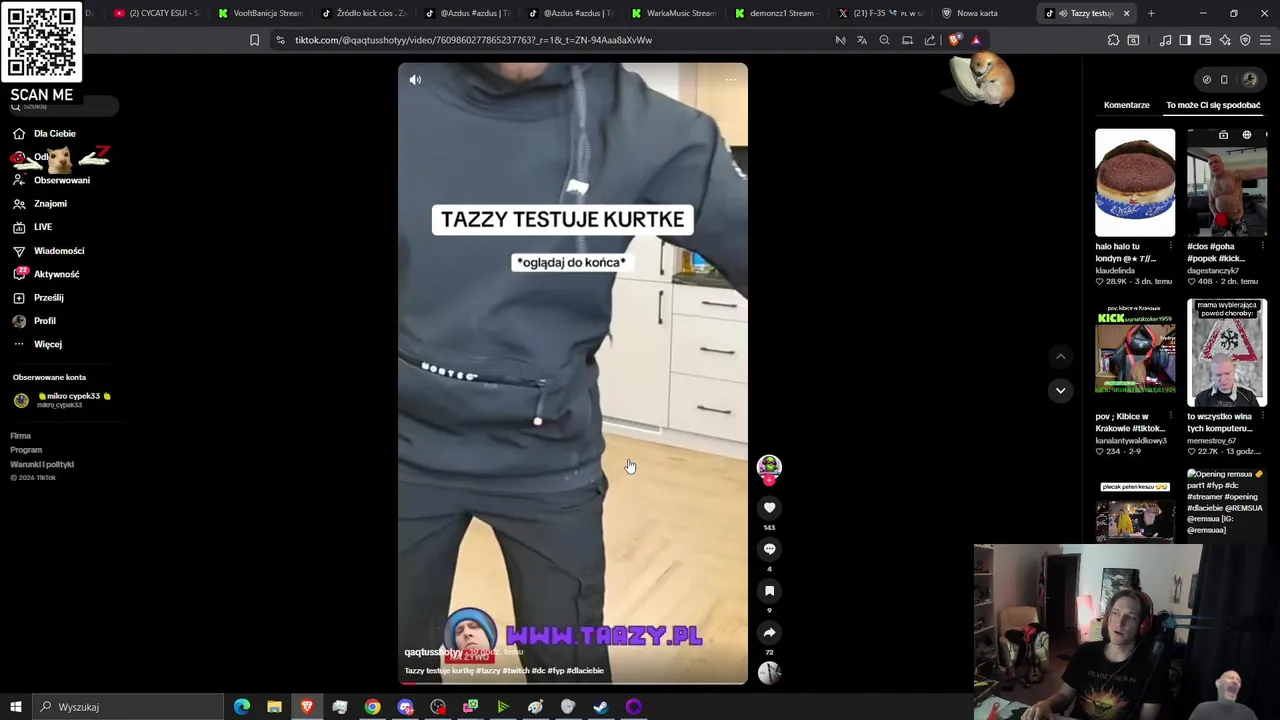Click the Windows taskbar search box 'Wyszukaj'

tap(130, 707)
